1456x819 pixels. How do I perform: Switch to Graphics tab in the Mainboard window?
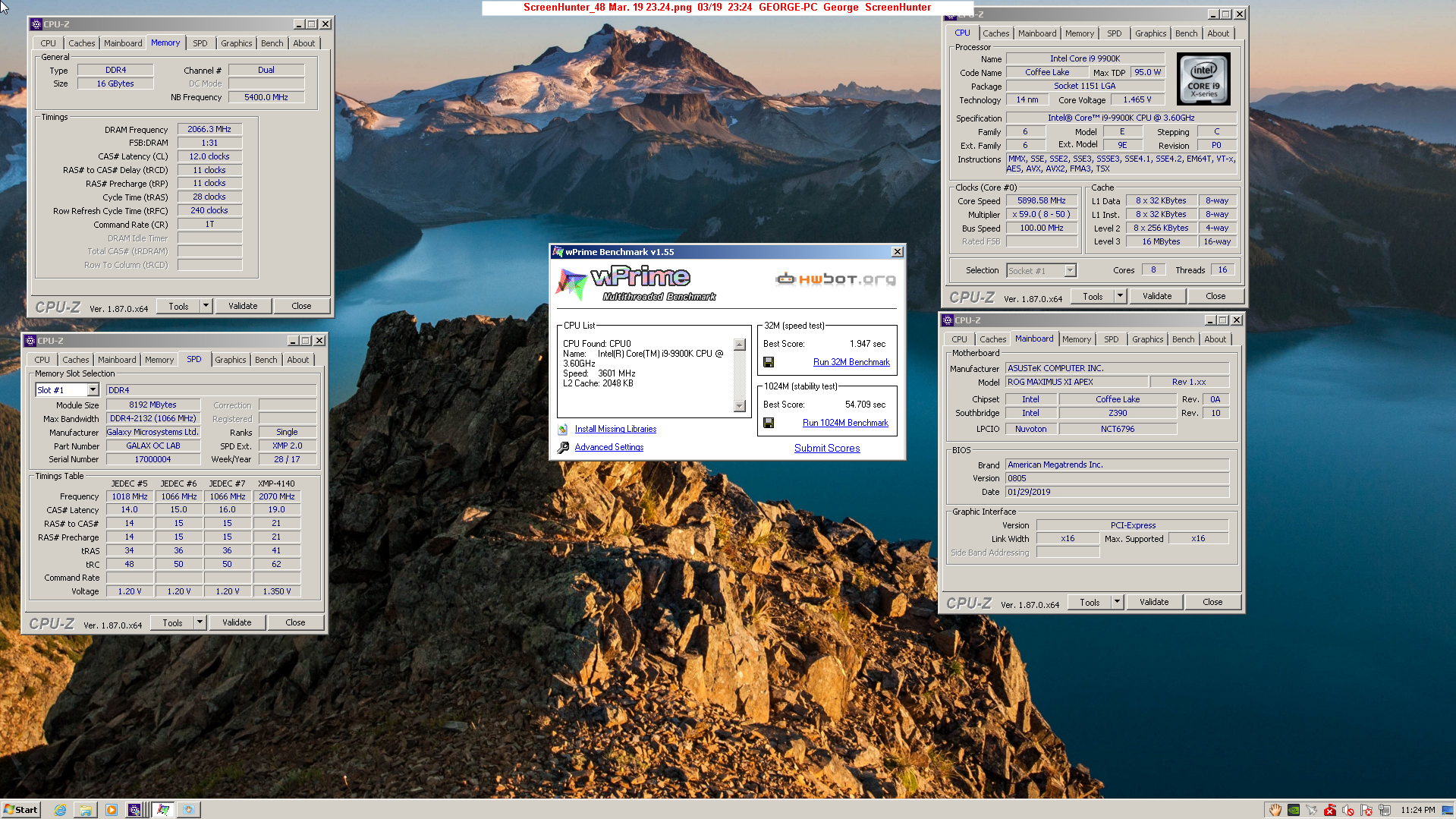point(1147,339)
